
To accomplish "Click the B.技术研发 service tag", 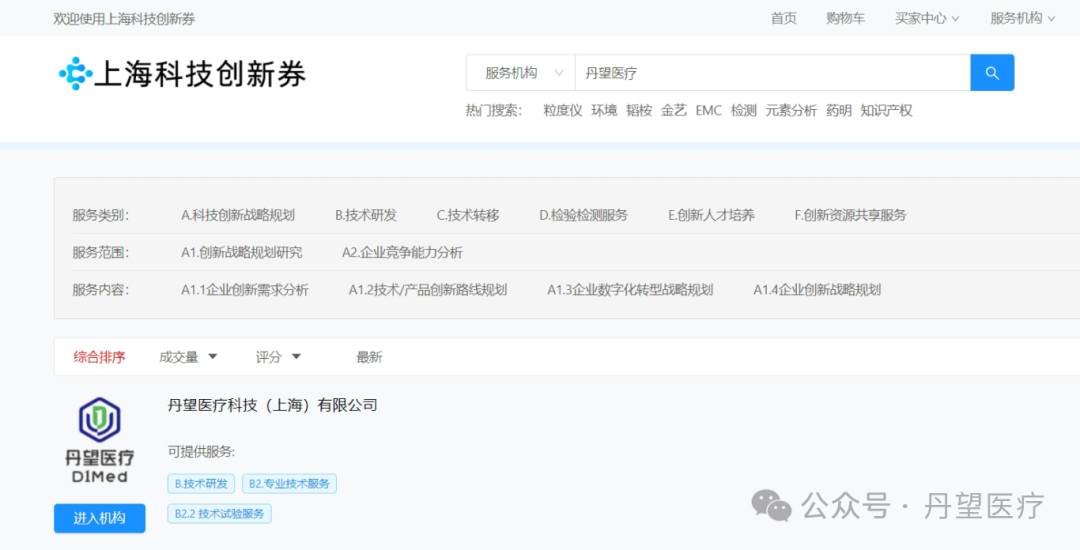I will pos(201,483).
